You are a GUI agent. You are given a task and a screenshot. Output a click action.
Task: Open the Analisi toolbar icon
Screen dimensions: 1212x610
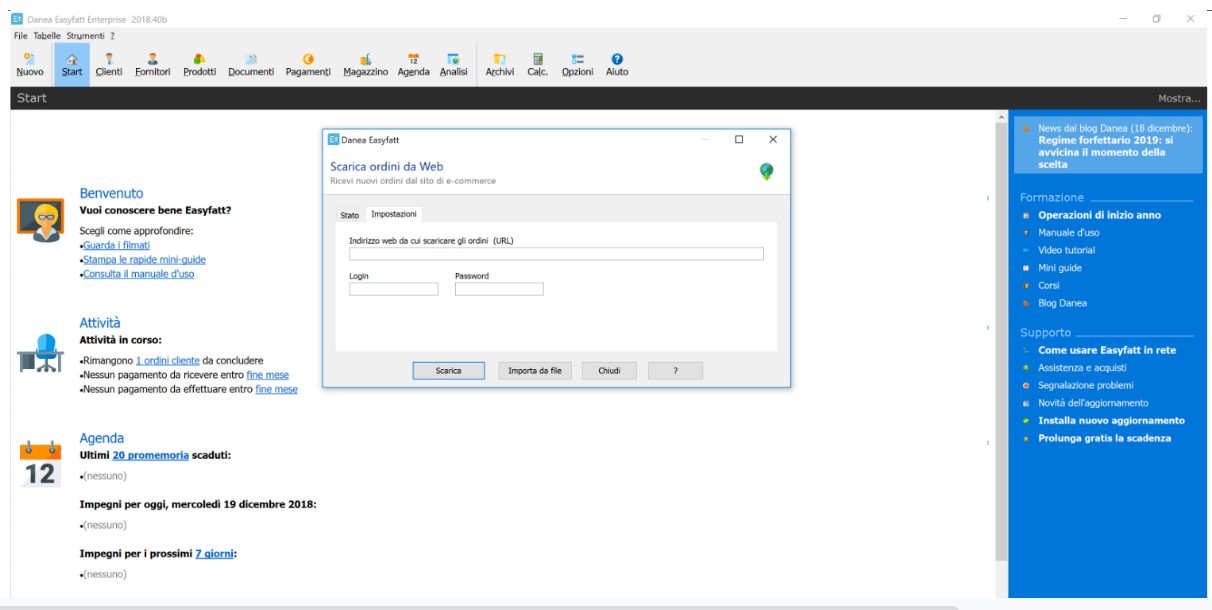coord(453,64)
